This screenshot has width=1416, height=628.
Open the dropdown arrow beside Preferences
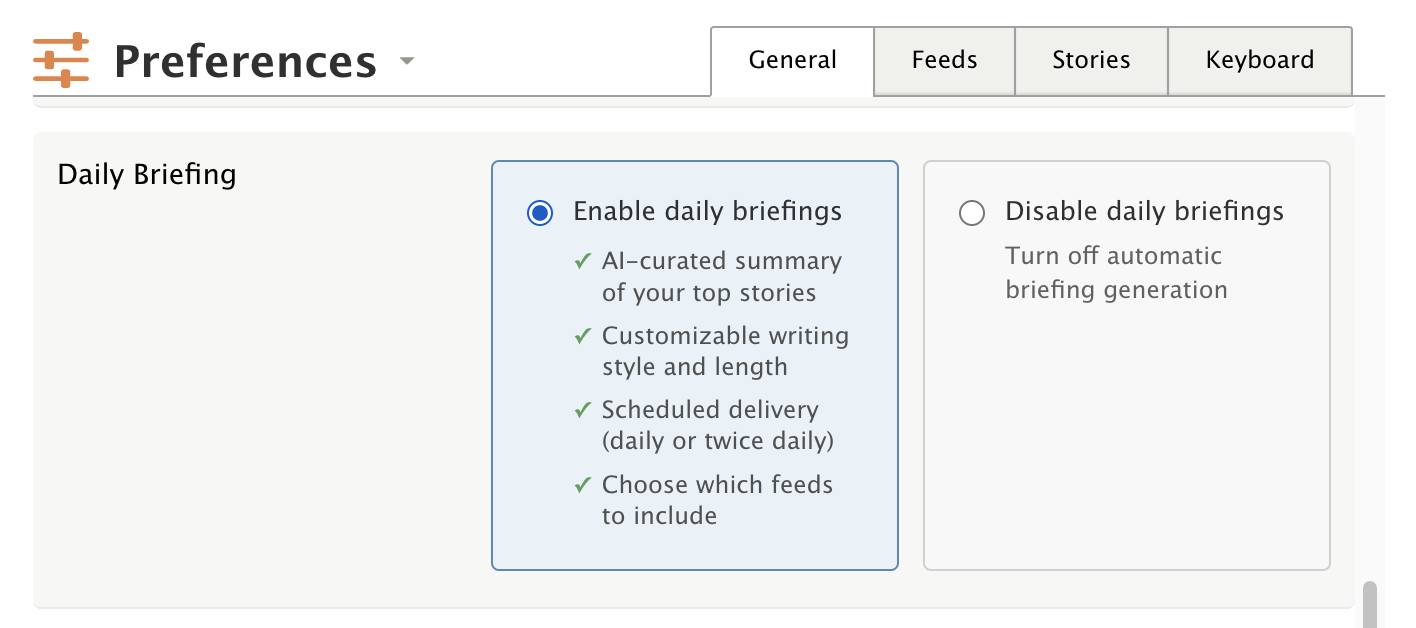click(406, 61)
